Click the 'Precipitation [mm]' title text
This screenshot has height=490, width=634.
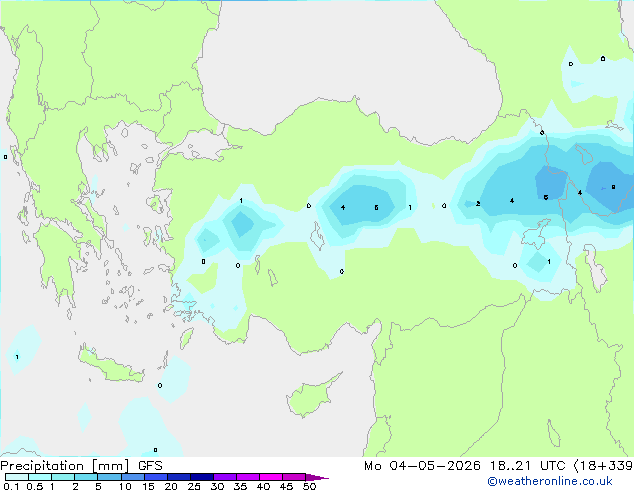pos(65,466)
